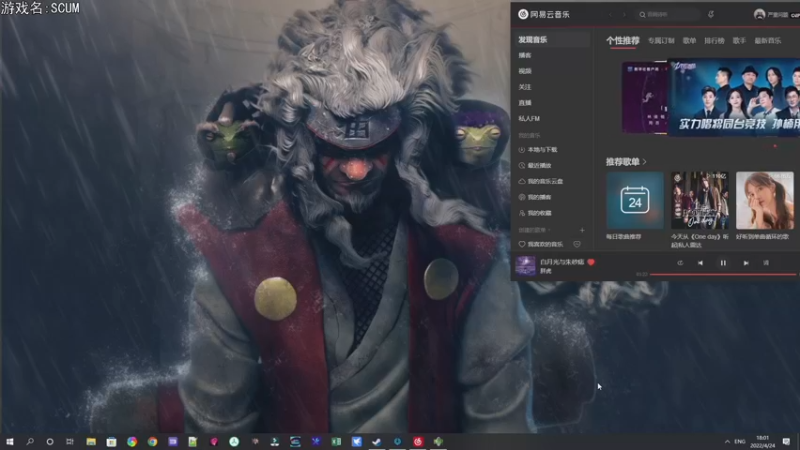Show hidden system tray icons
The width and height of the screenshot is (800, 450).
[727, 441]
